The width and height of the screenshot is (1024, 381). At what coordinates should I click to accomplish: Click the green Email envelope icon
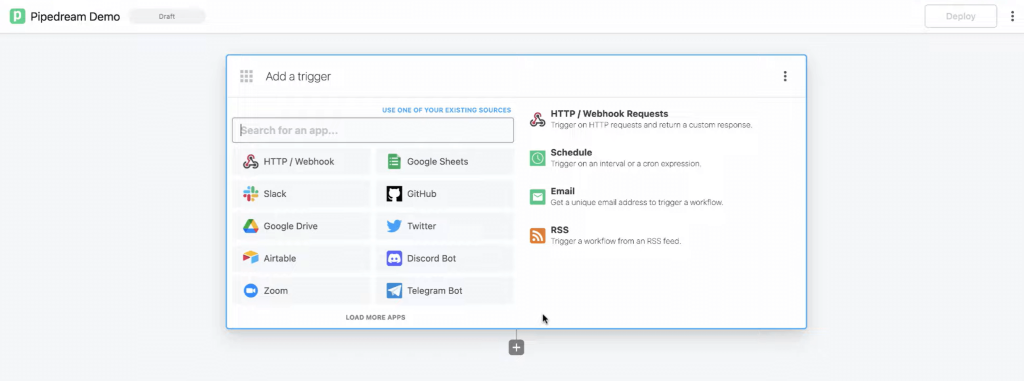[x=537, y=197]
